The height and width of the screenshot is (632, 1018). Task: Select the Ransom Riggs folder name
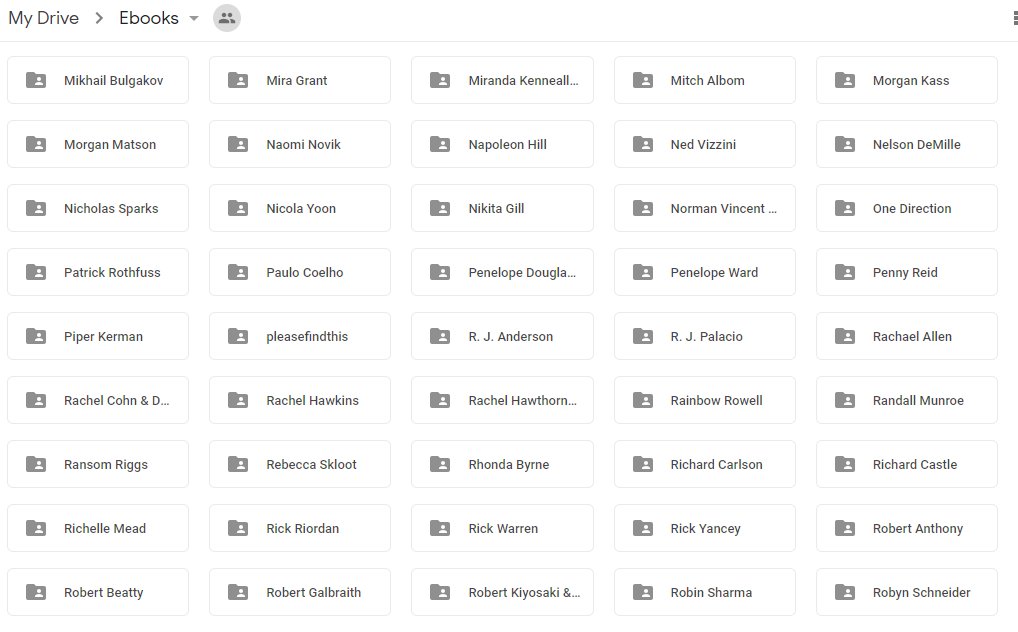[106, 465]
